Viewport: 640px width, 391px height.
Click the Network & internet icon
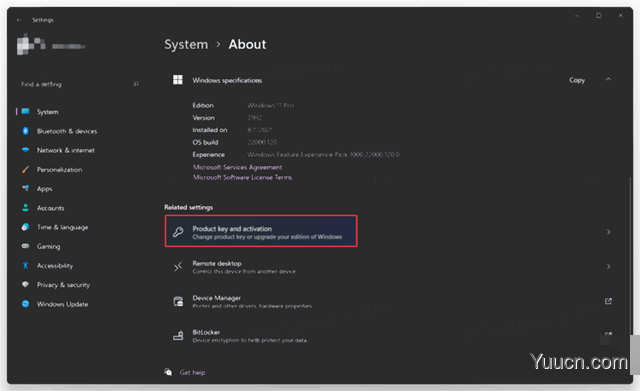click(25, 150)
